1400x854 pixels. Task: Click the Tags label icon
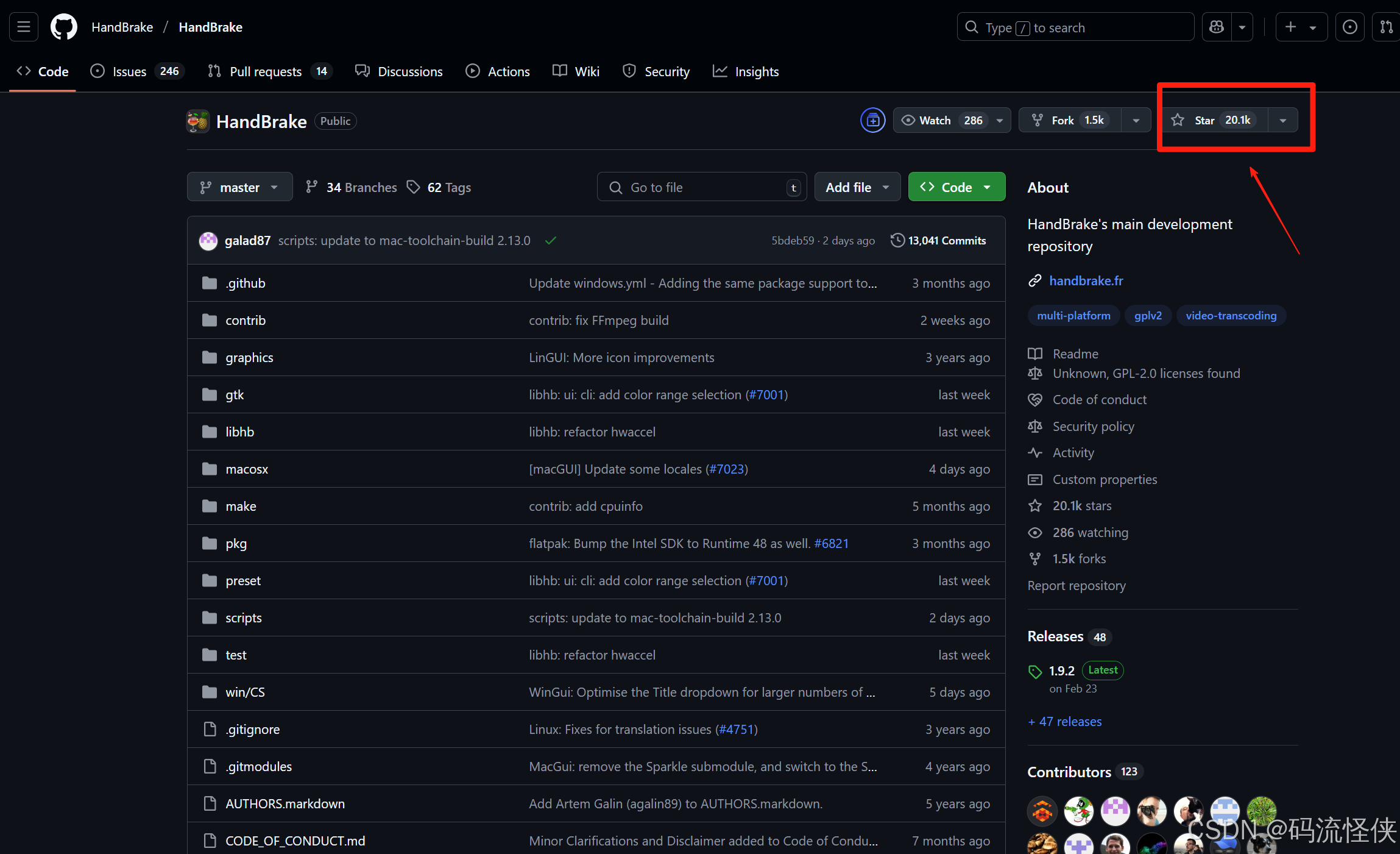coord(414,187)
